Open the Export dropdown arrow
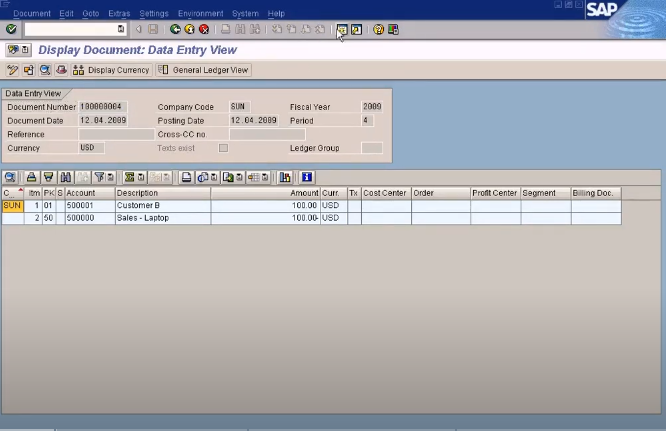Image resolution: width=666 pixels, height=431 pixels. tap(240, 177)
